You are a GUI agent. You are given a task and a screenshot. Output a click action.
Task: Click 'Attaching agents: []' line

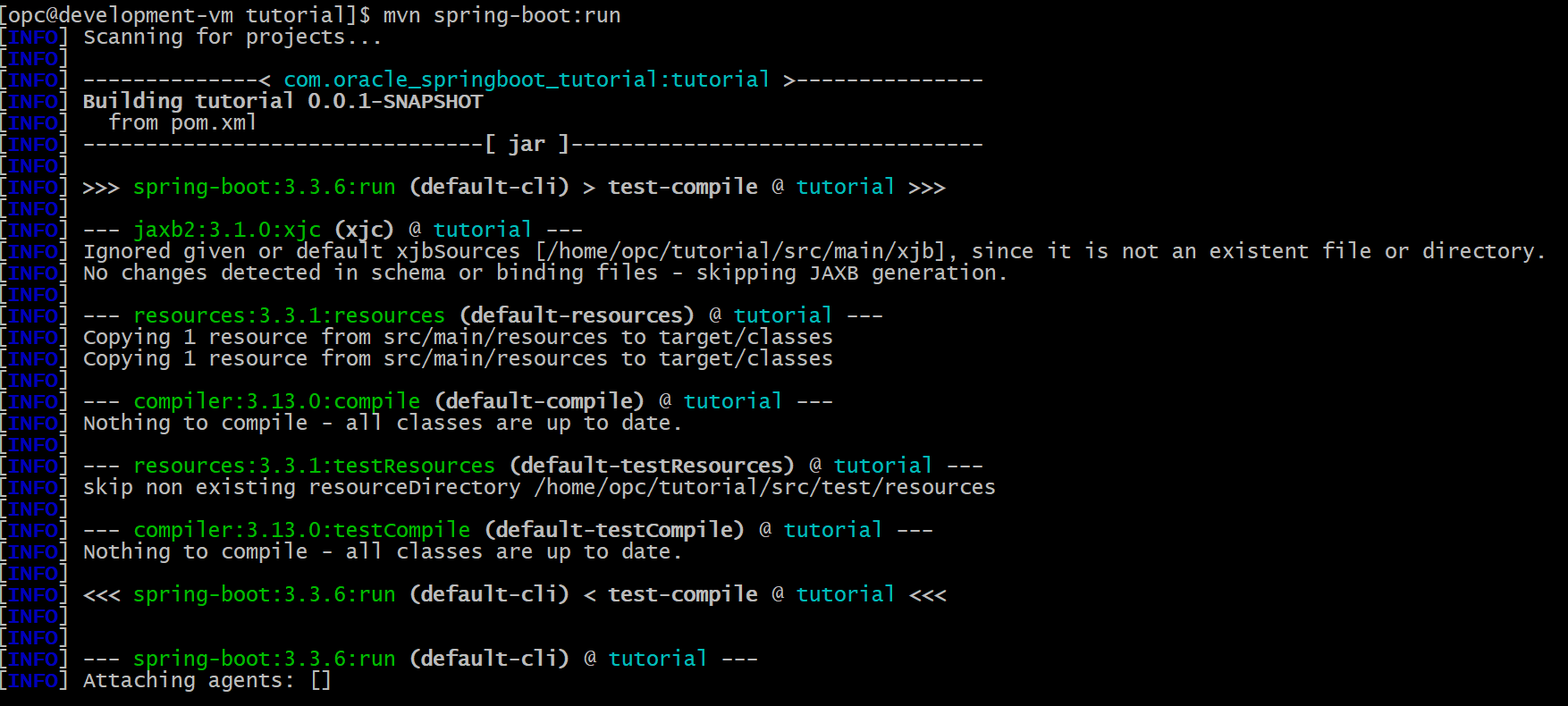[x=207, y=681]
